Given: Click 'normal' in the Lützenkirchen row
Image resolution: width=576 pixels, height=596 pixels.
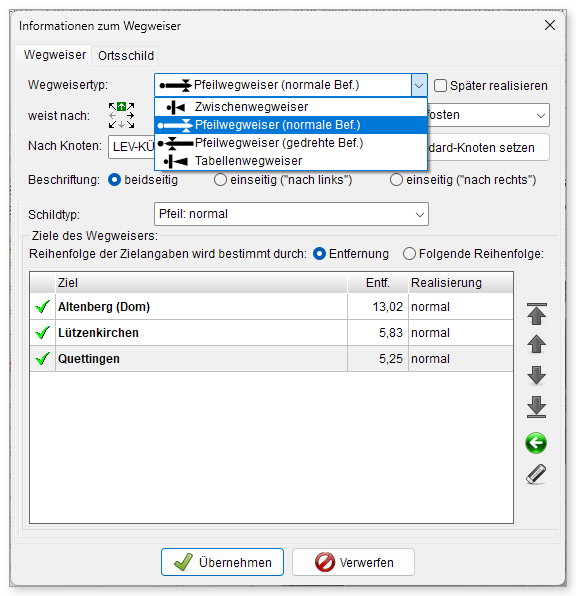Looking at the screenshot, I should click(430, 333).
